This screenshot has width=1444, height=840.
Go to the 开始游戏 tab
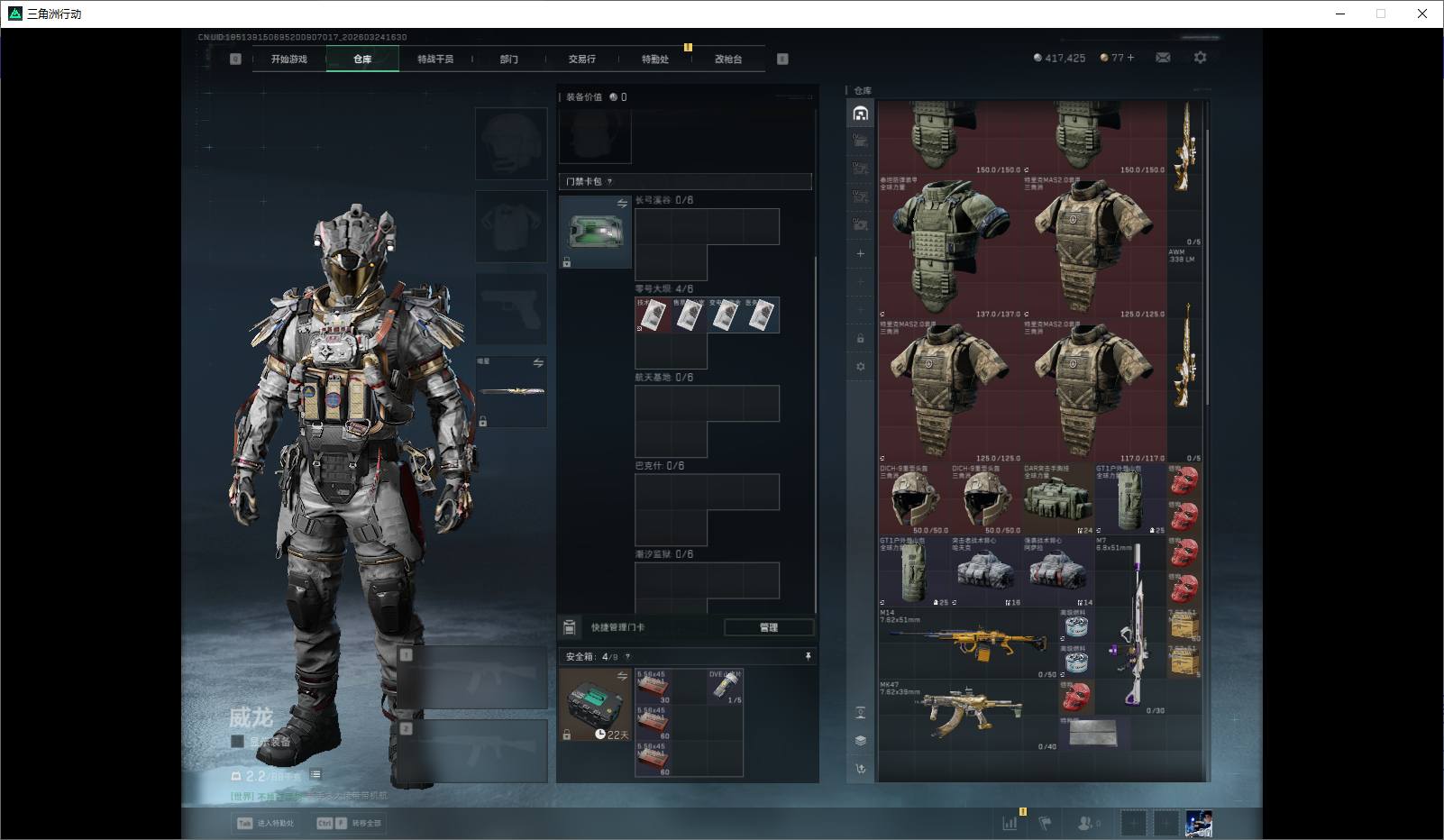pyautogui.click(x=289, y=59)
